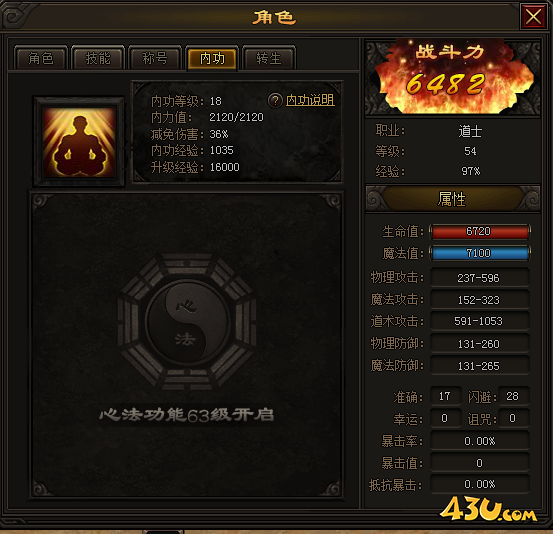Click the flaming 战斗力 6482 banner

click(x=453, y=77)
